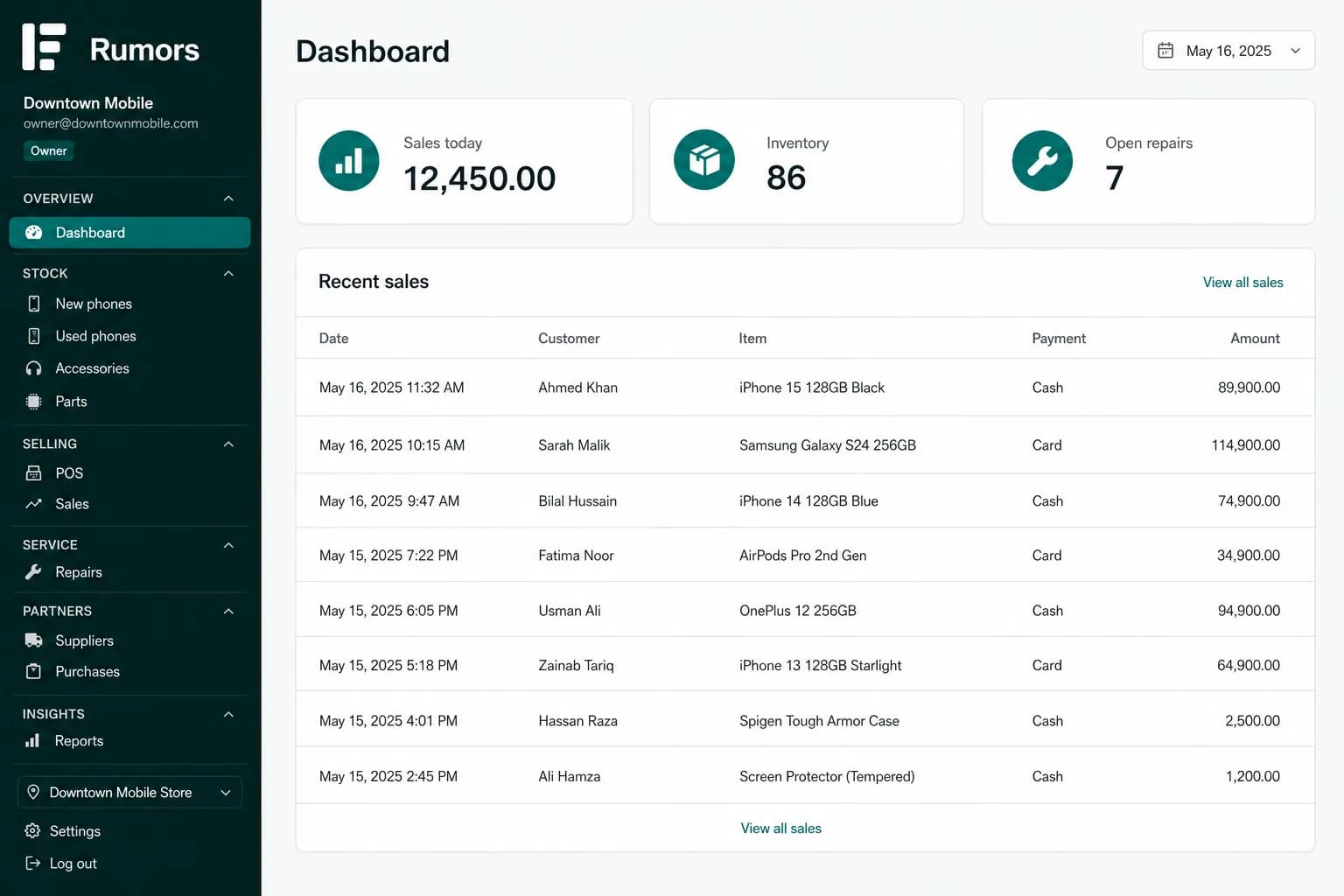Image resolution: width=1344 pixels, height=896 pixels.
Task: Go to New phones page
Action: pyautogui.click(x=94, y=304)
